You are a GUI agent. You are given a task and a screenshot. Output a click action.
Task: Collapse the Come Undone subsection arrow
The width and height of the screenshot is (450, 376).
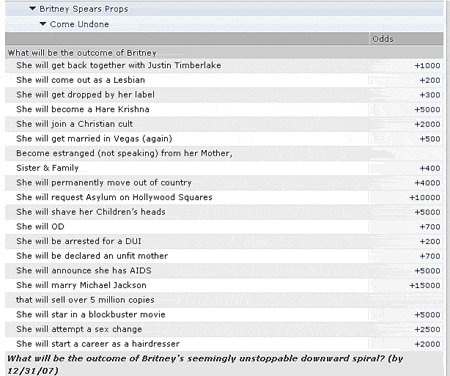(43, 24)
